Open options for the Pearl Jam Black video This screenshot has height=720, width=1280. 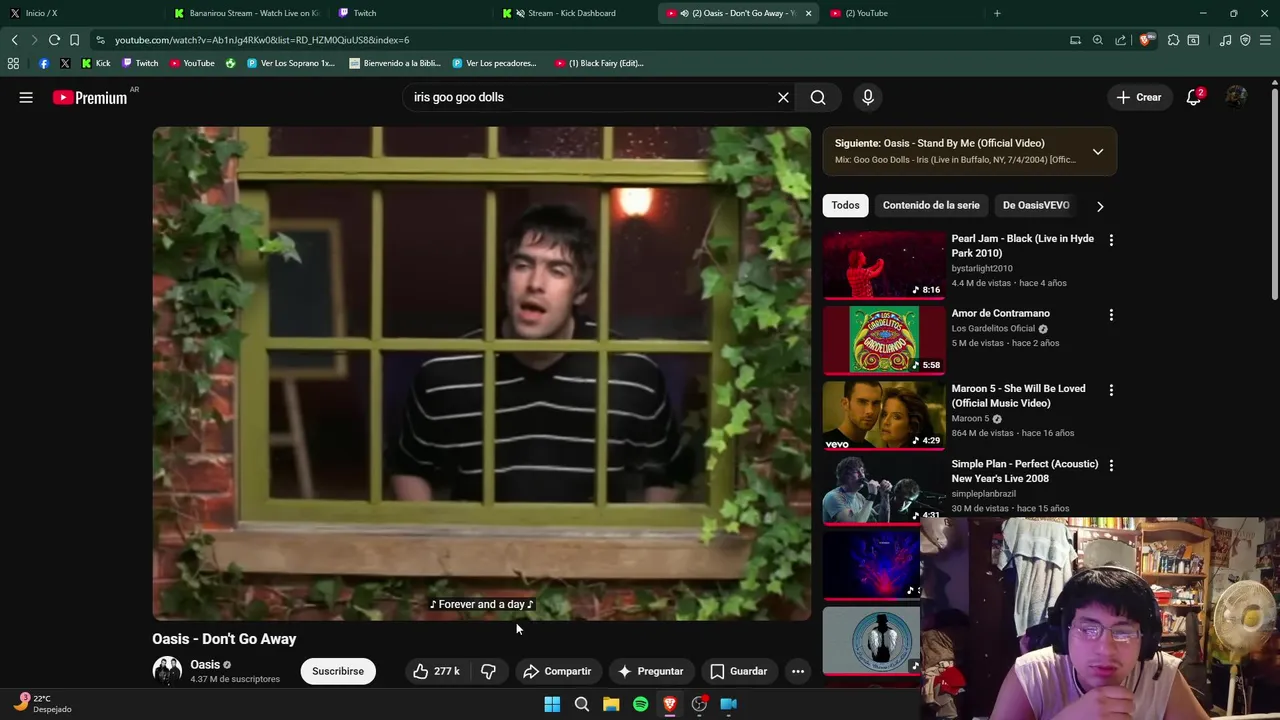click(x=1111, y=240)
